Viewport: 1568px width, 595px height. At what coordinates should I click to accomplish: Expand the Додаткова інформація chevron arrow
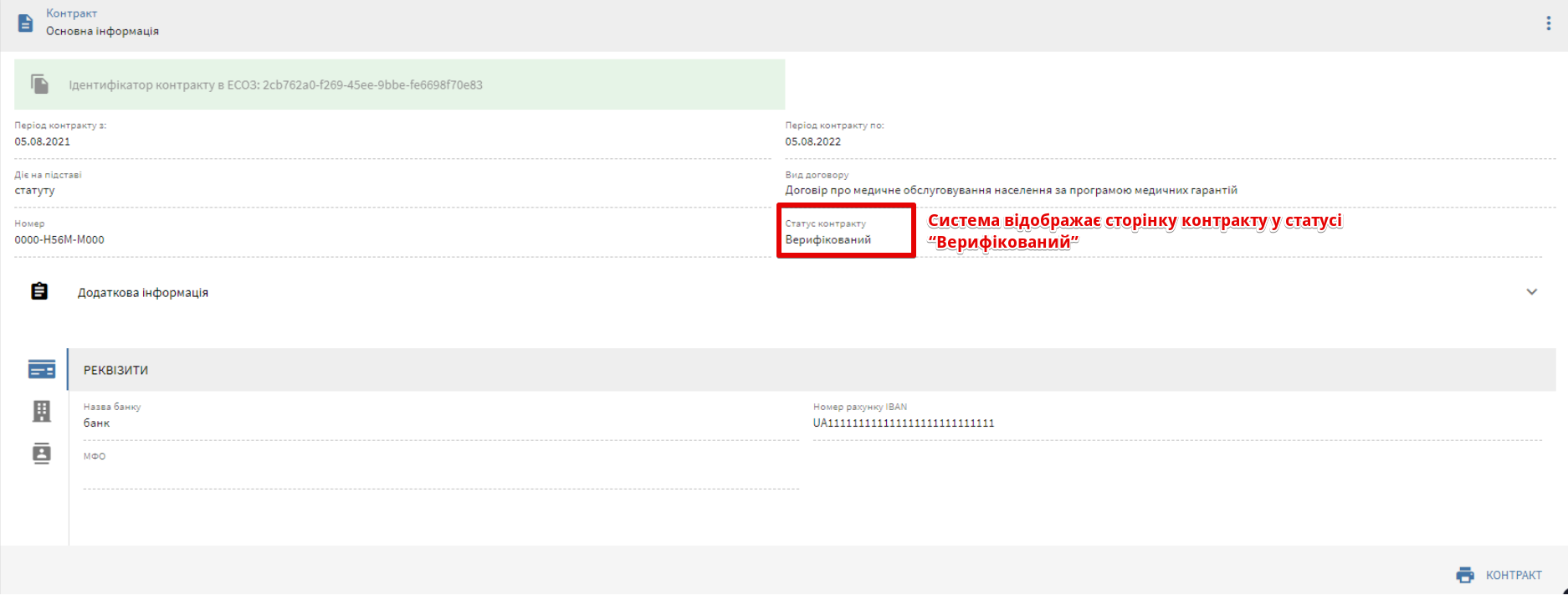click(x=1531, y=292)
